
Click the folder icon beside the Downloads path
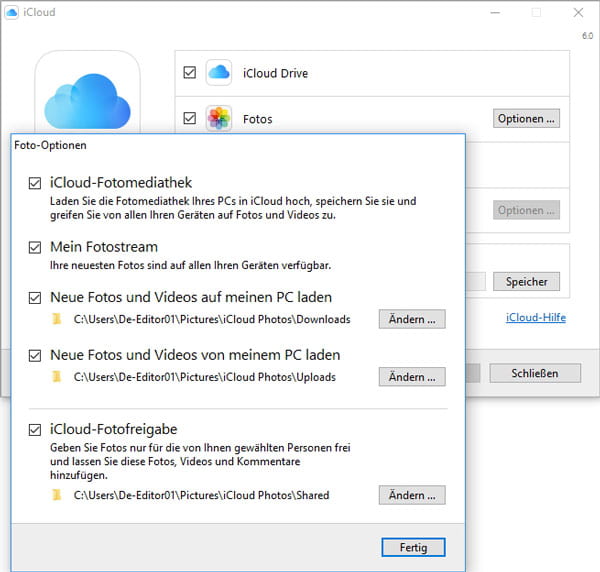[57, 319]
